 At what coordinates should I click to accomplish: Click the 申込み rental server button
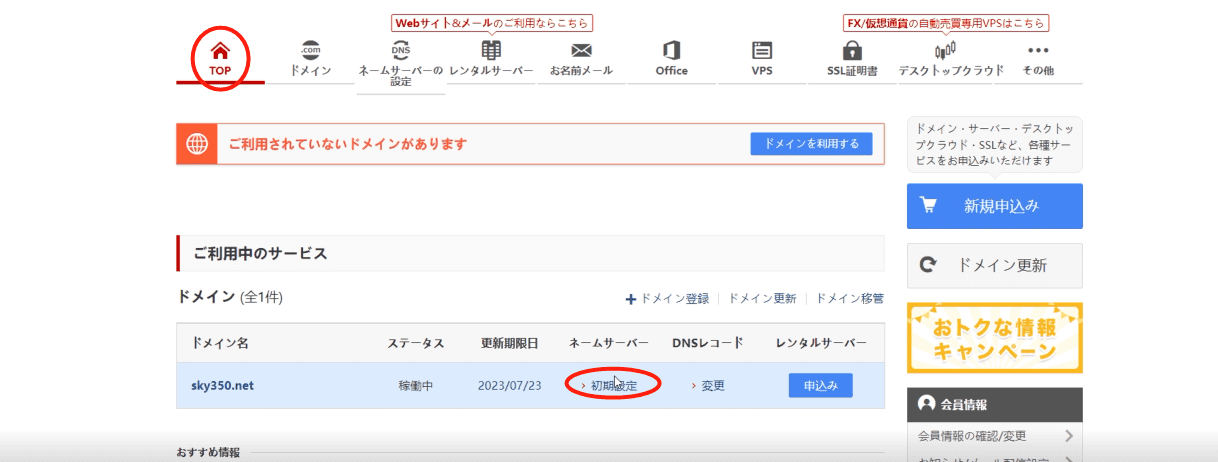pyautogui.click(x=820, y=386)
